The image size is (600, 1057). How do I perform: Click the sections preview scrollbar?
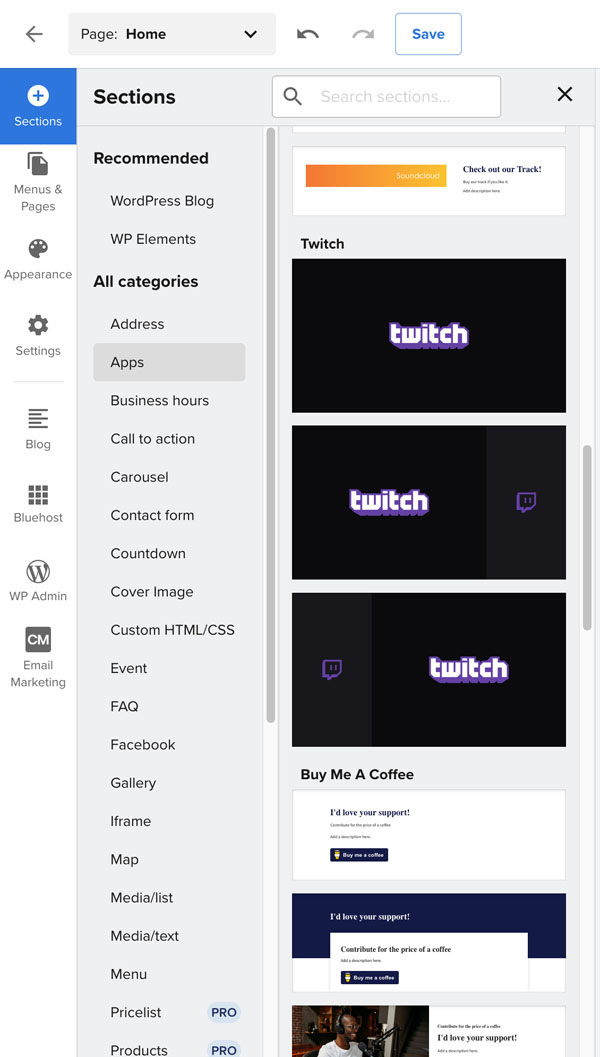[x=588, y=538]
